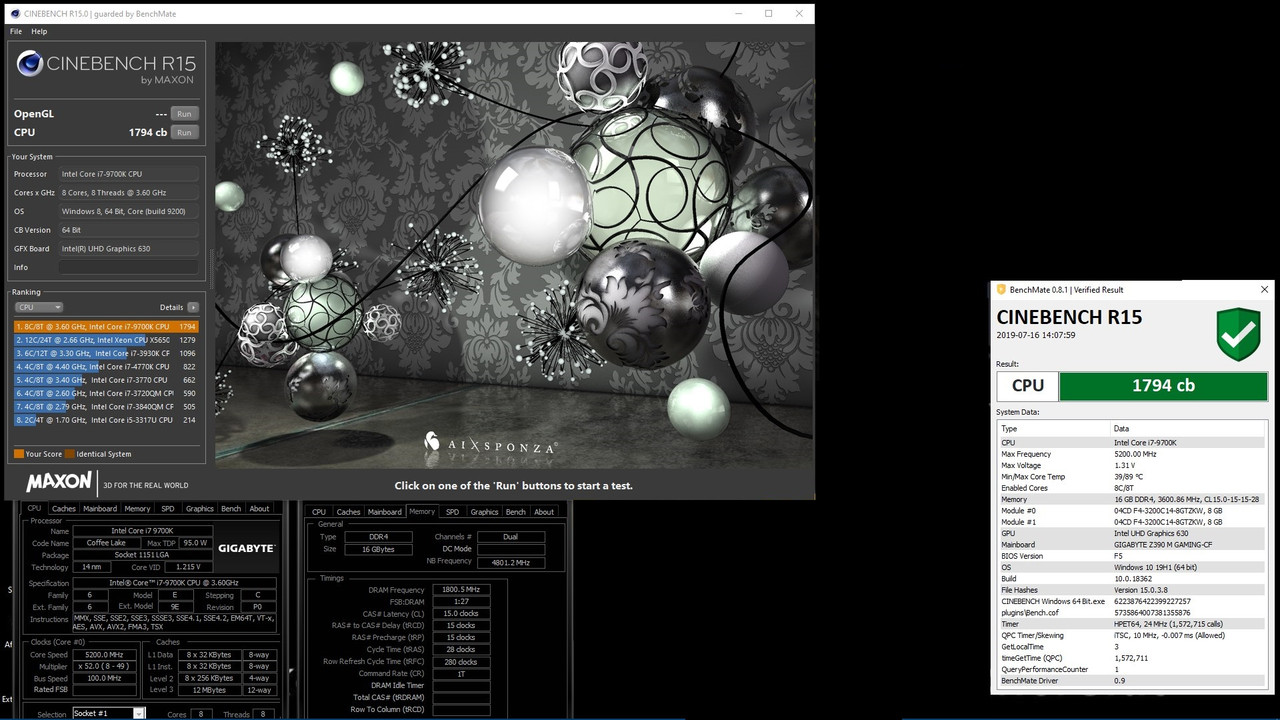1280x720 pixels.
Task: Close the BenchMate Verified Result window
Action: [x=1264, y=290]
